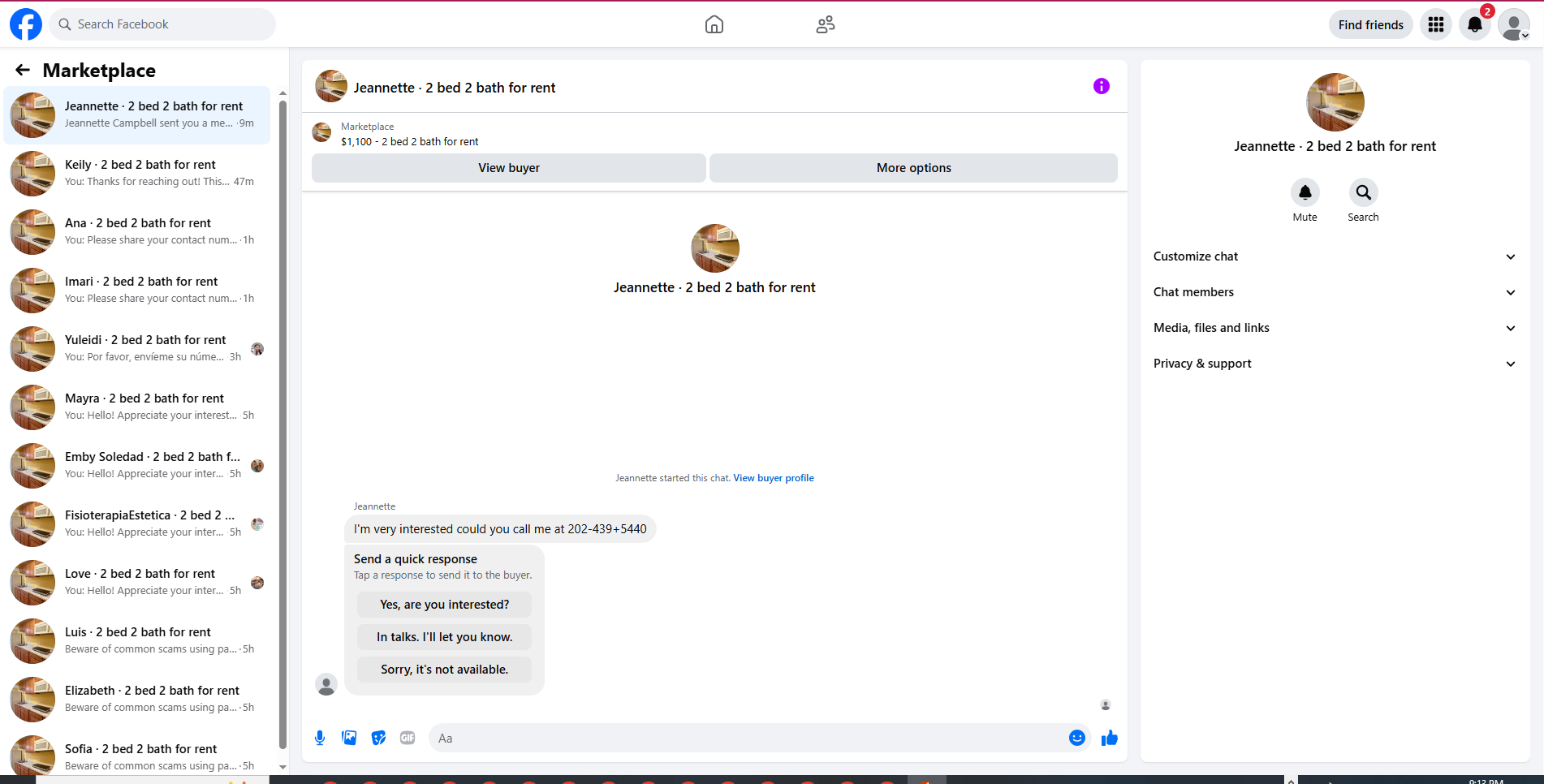Send quick response 'In talks. I'll let you know.'
The height and width of the screenshot is (784, 1544).
point(445,637)
